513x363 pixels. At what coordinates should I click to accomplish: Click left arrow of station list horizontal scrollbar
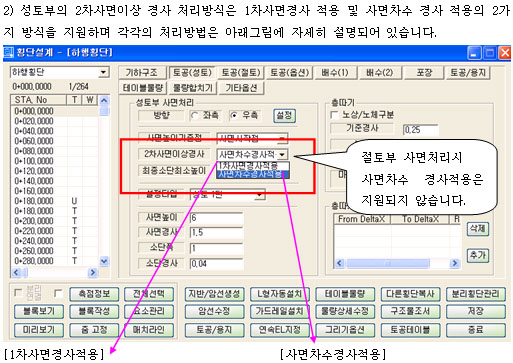(16, 273)
